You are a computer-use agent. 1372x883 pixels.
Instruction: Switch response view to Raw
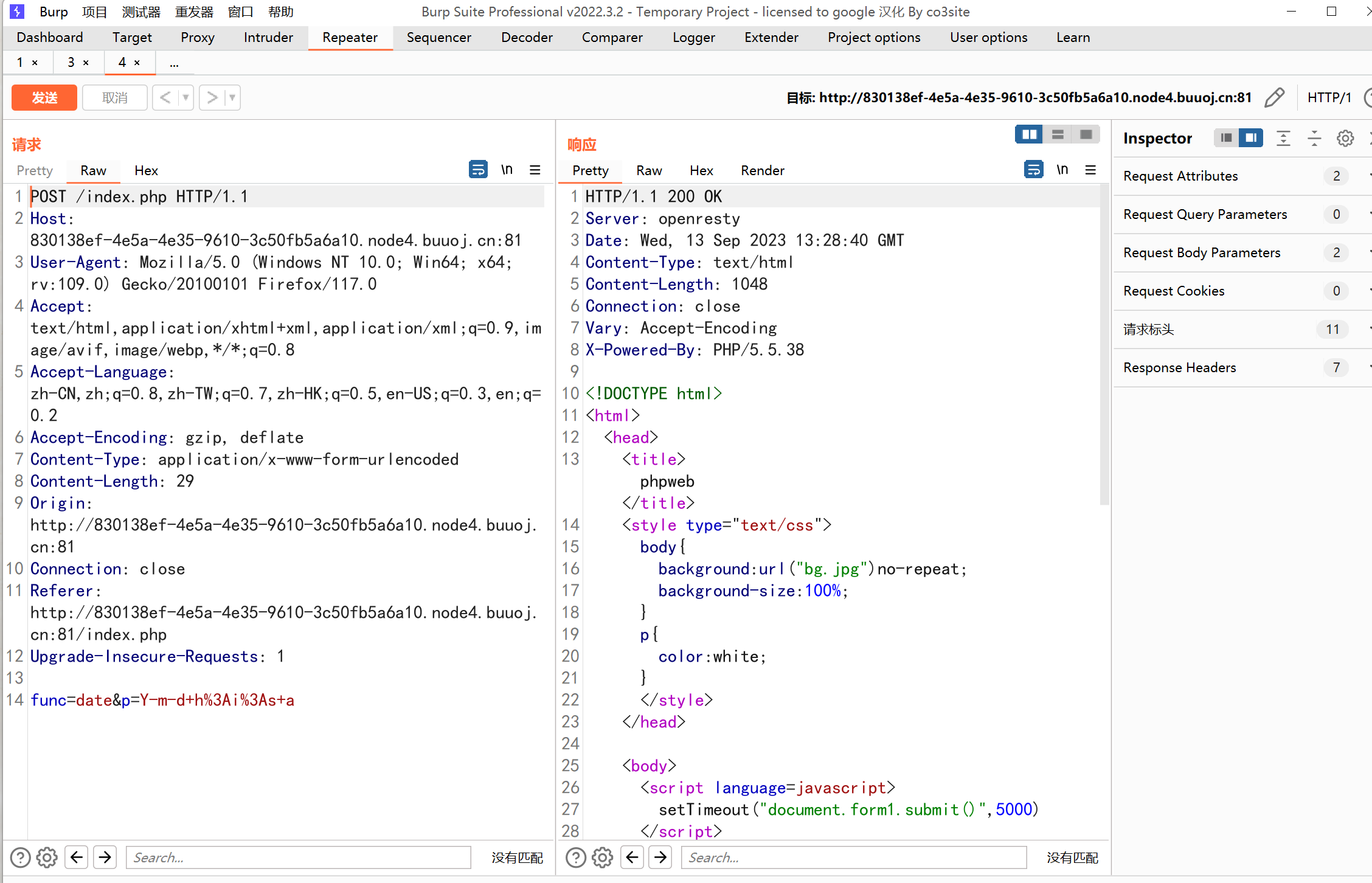pyautogui.click(x=649, y=170)
